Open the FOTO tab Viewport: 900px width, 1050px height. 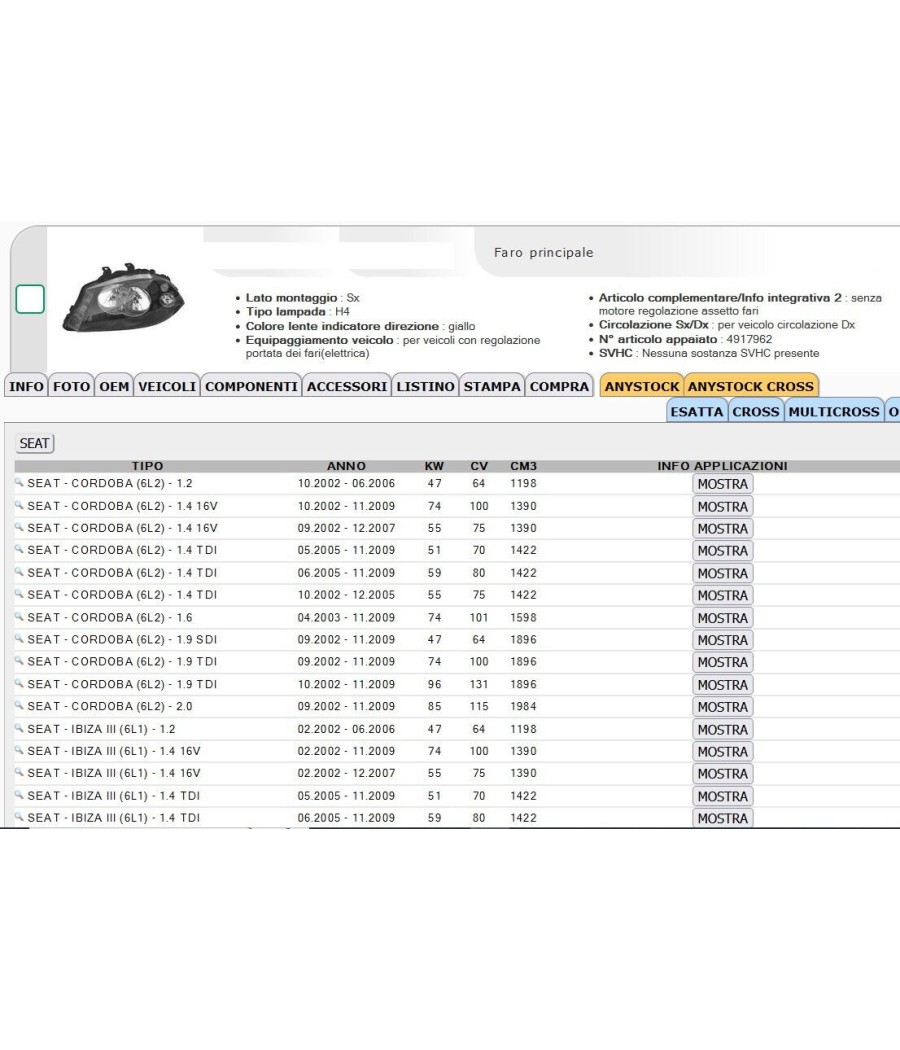pos(71,386)
